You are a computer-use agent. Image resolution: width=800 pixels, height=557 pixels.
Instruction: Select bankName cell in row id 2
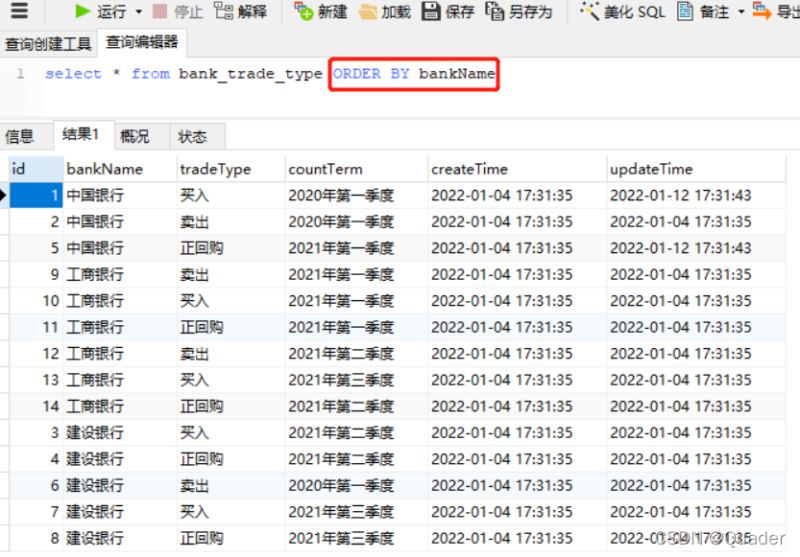pos(120,222)
